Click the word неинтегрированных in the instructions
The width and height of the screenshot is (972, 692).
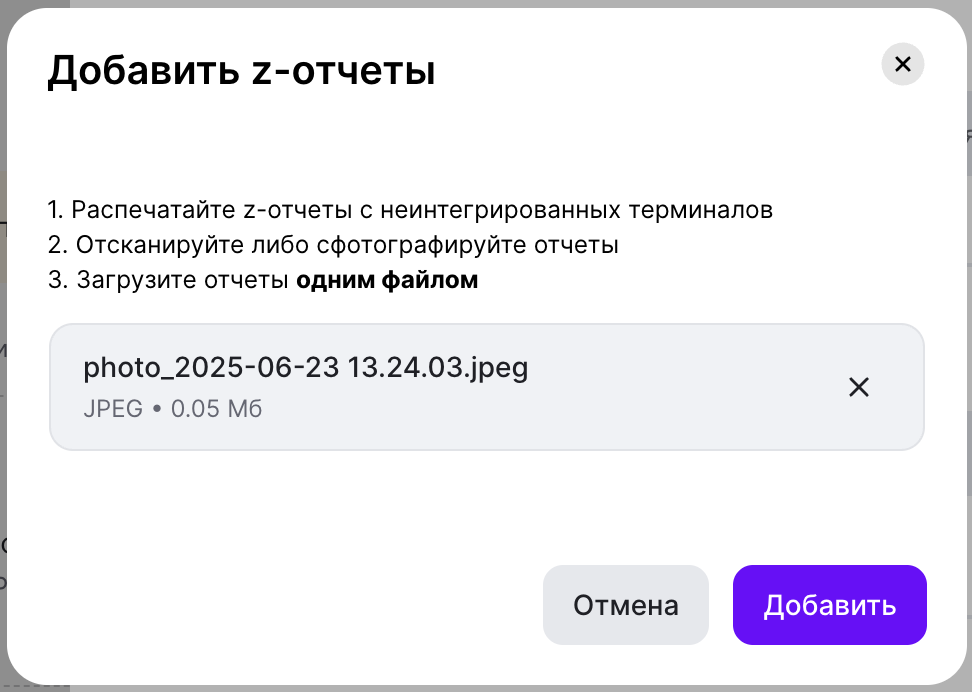(x=503, y=211)
